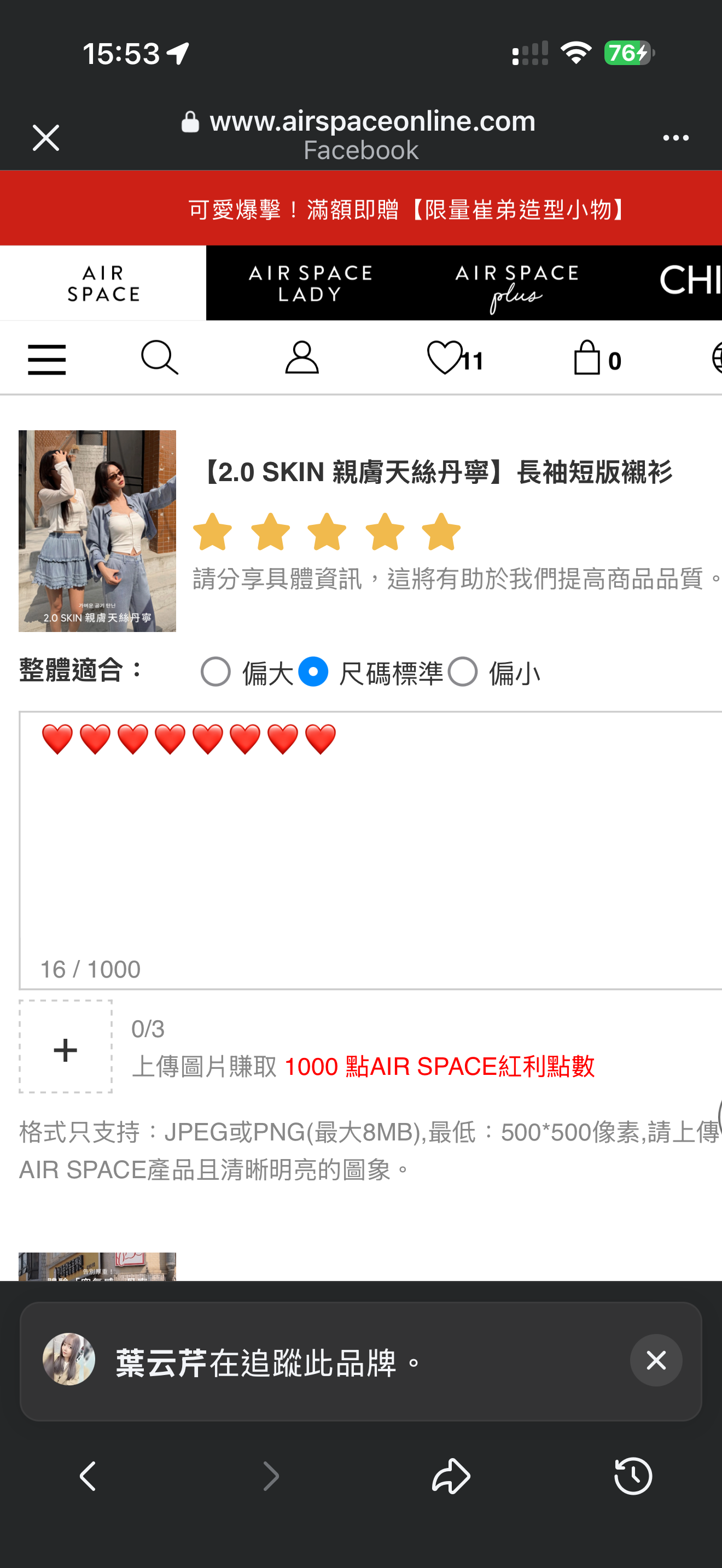This screenshot has height=1568, width=722.
Task: Tap the search magnifier icon
Action: [160, 358]
